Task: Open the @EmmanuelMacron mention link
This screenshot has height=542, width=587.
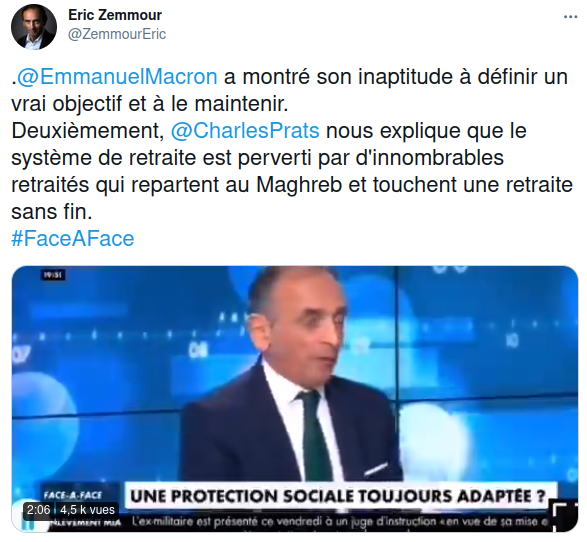Action: 117,77
